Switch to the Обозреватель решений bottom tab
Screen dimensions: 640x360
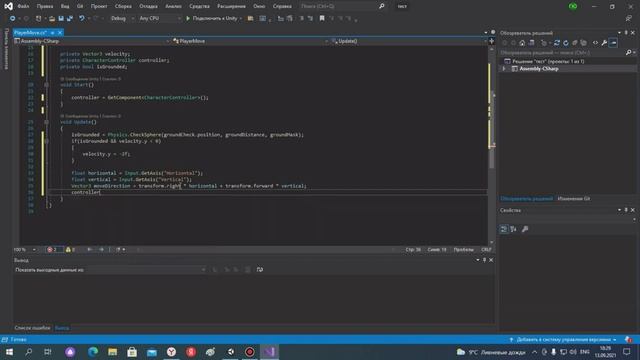[x=527, y=199]
